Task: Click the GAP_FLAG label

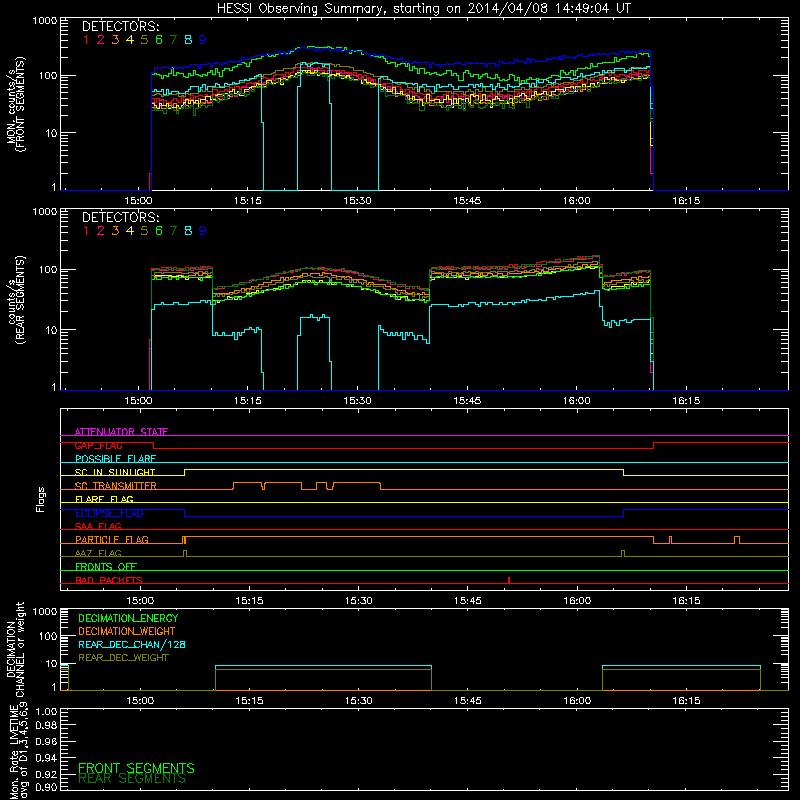Action: click(x=98, y=445)
